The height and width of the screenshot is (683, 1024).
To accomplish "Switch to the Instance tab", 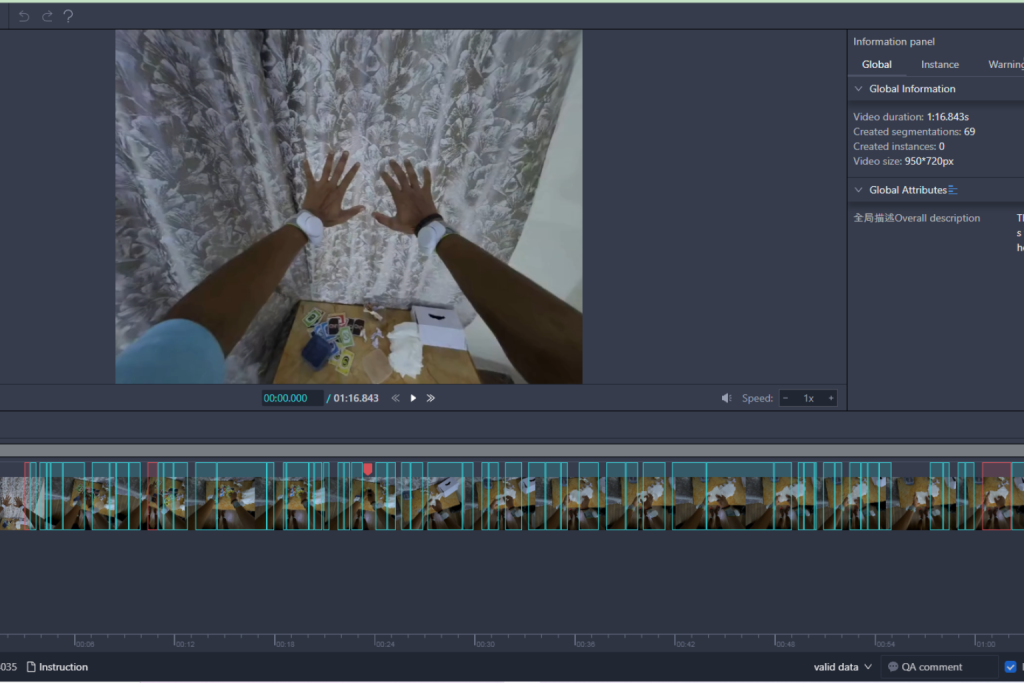I will coord(940,64).
